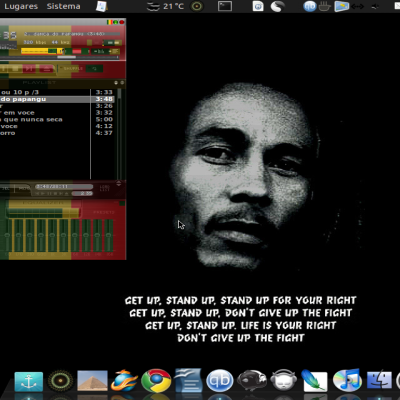
Task: Click the weather 21 °C applet
Action: point(166,6)
